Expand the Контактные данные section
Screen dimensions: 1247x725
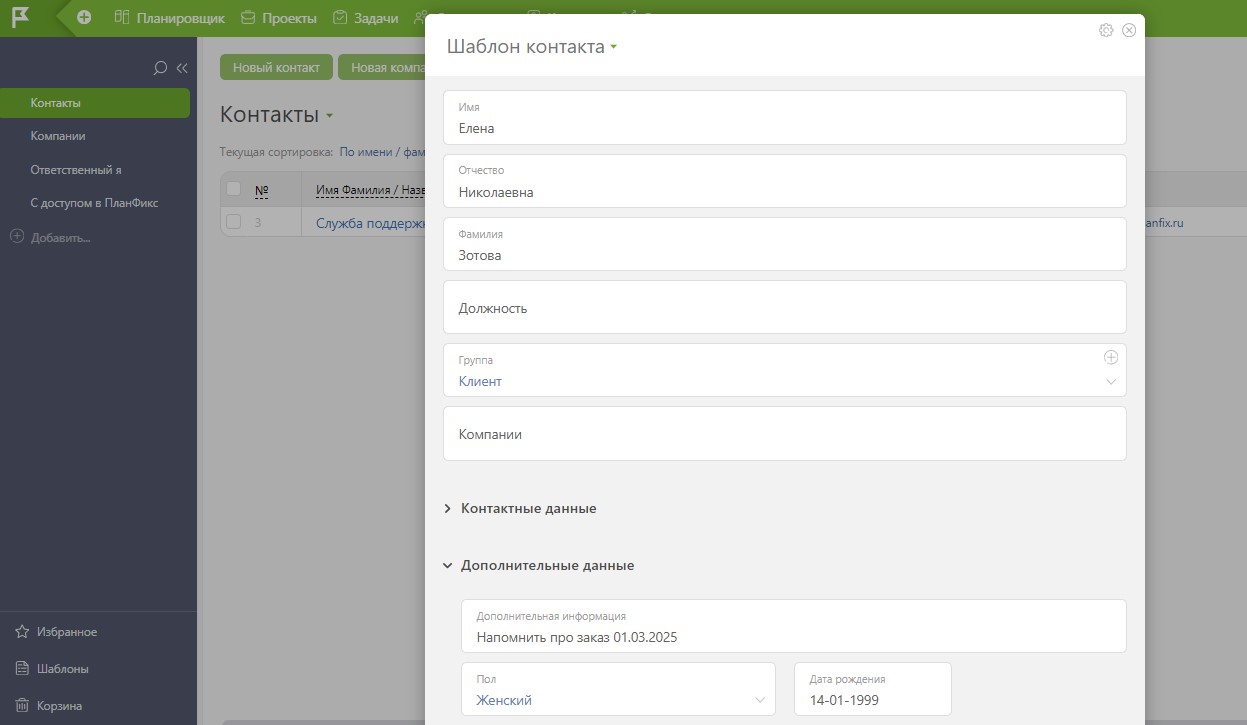[x=447, y=509]
